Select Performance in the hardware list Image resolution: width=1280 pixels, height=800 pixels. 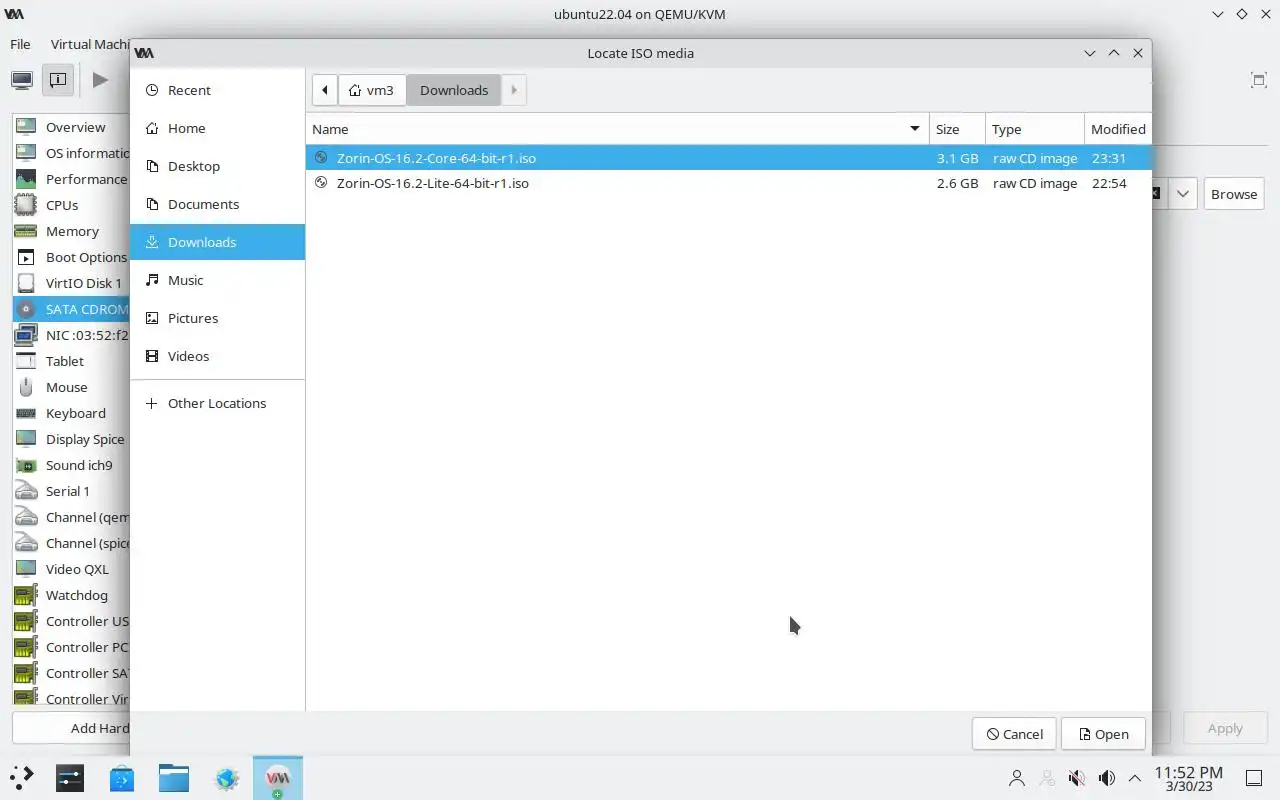point(71,179)
